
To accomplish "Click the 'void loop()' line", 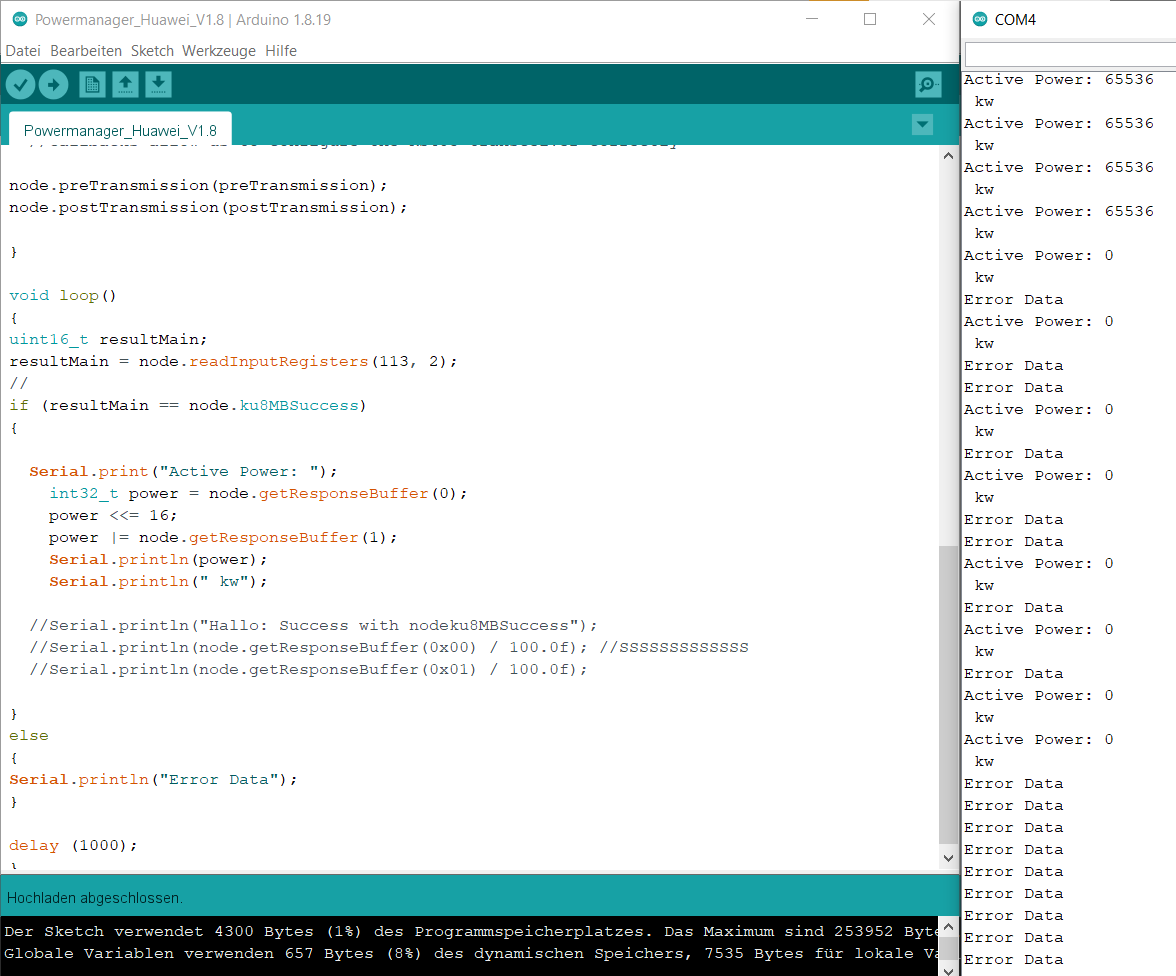I will (x=62, y=296).
